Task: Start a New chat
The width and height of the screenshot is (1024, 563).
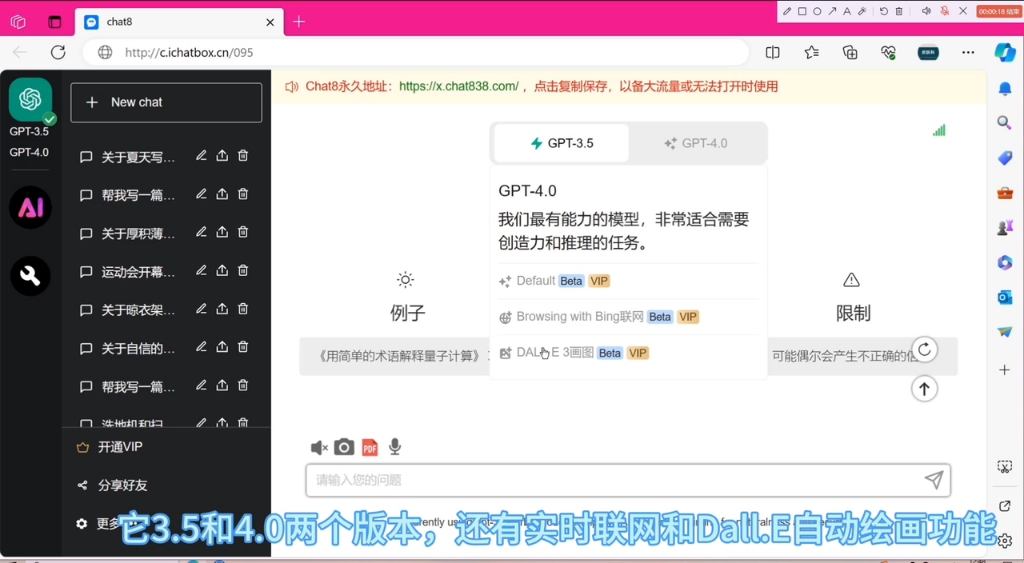Action: 166,103
